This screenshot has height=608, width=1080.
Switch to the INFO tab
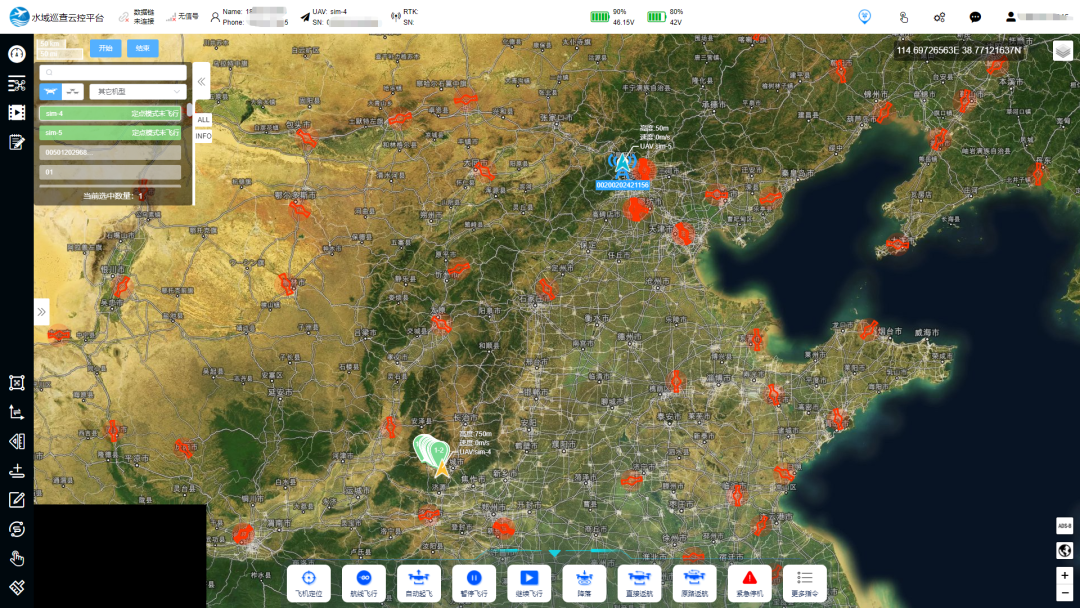pos(203,136)
